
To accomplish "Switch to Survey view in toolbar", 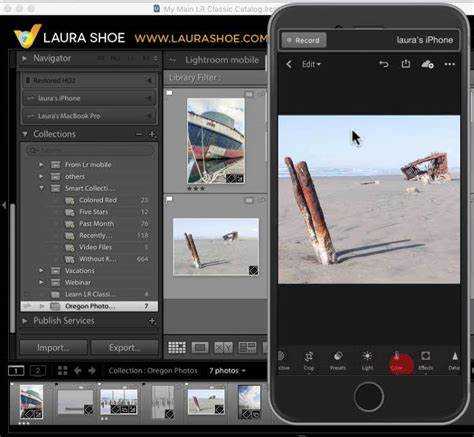I will coord(247,348).
